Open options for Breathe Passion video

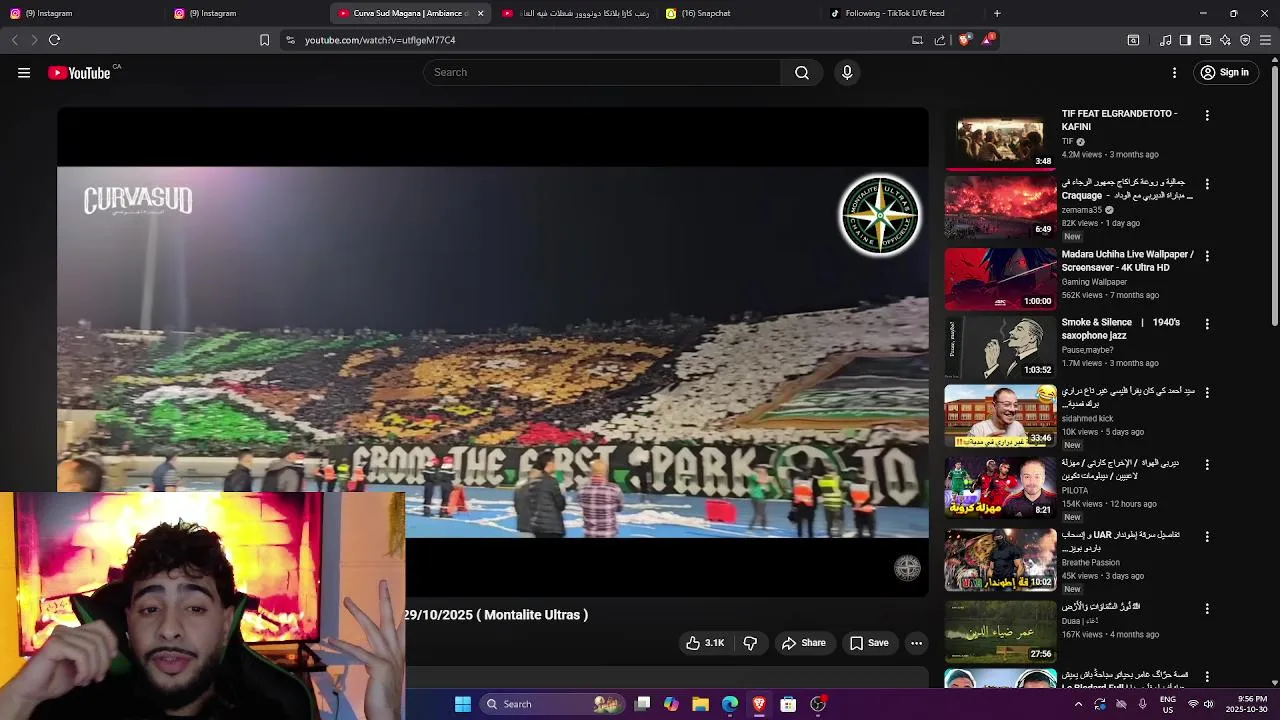pyautogui.click(x=1207, y=537)
